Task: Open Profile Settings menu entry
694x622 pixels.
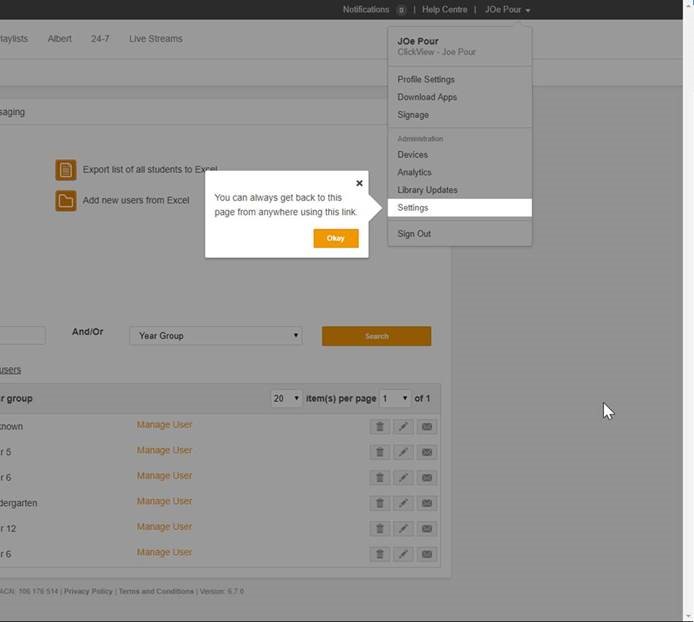Action: tap(426, 80)
